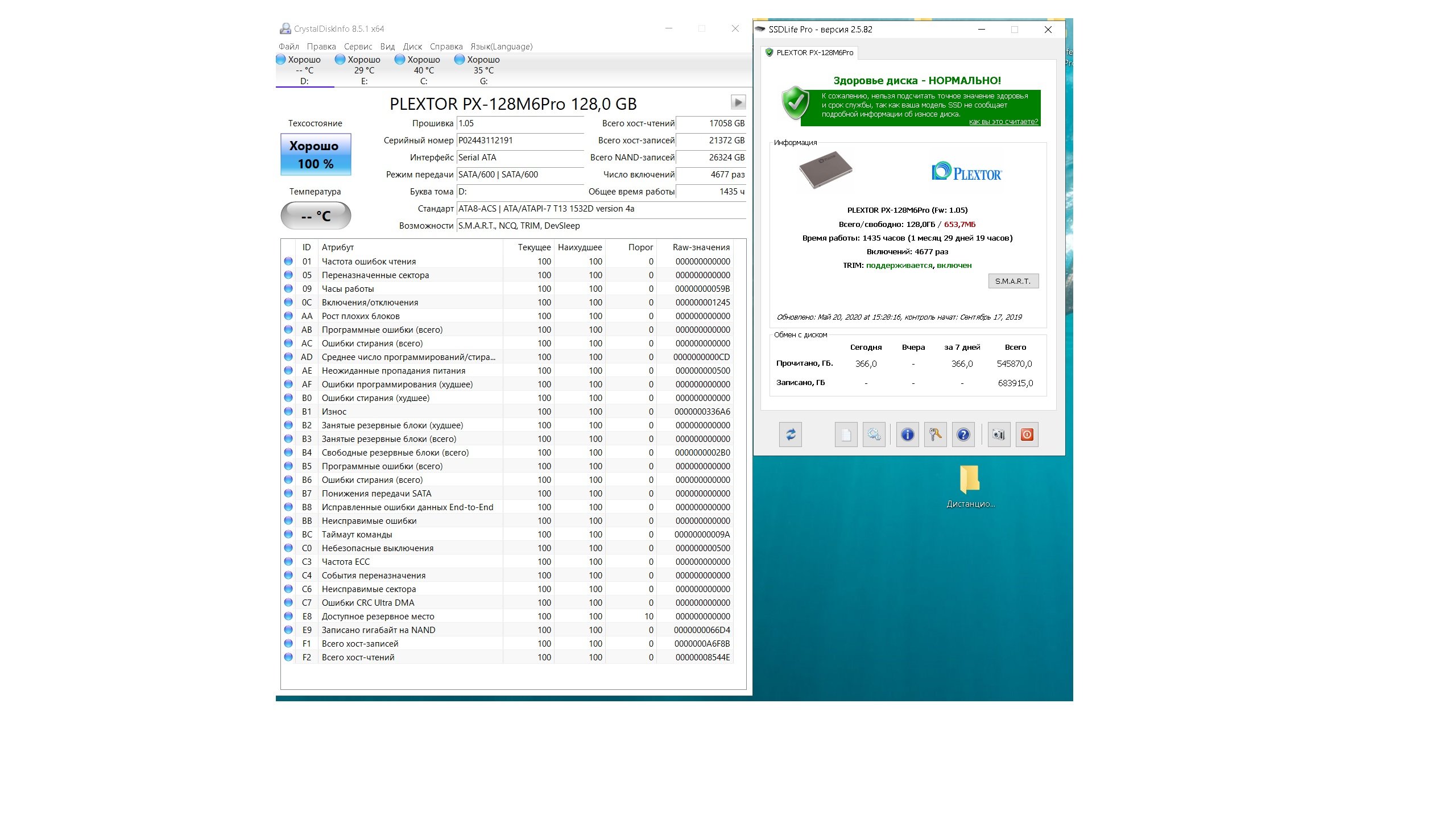Click the keys license icon in SSDLife
Screen dimensions: 1456x819
click(935, 435)
